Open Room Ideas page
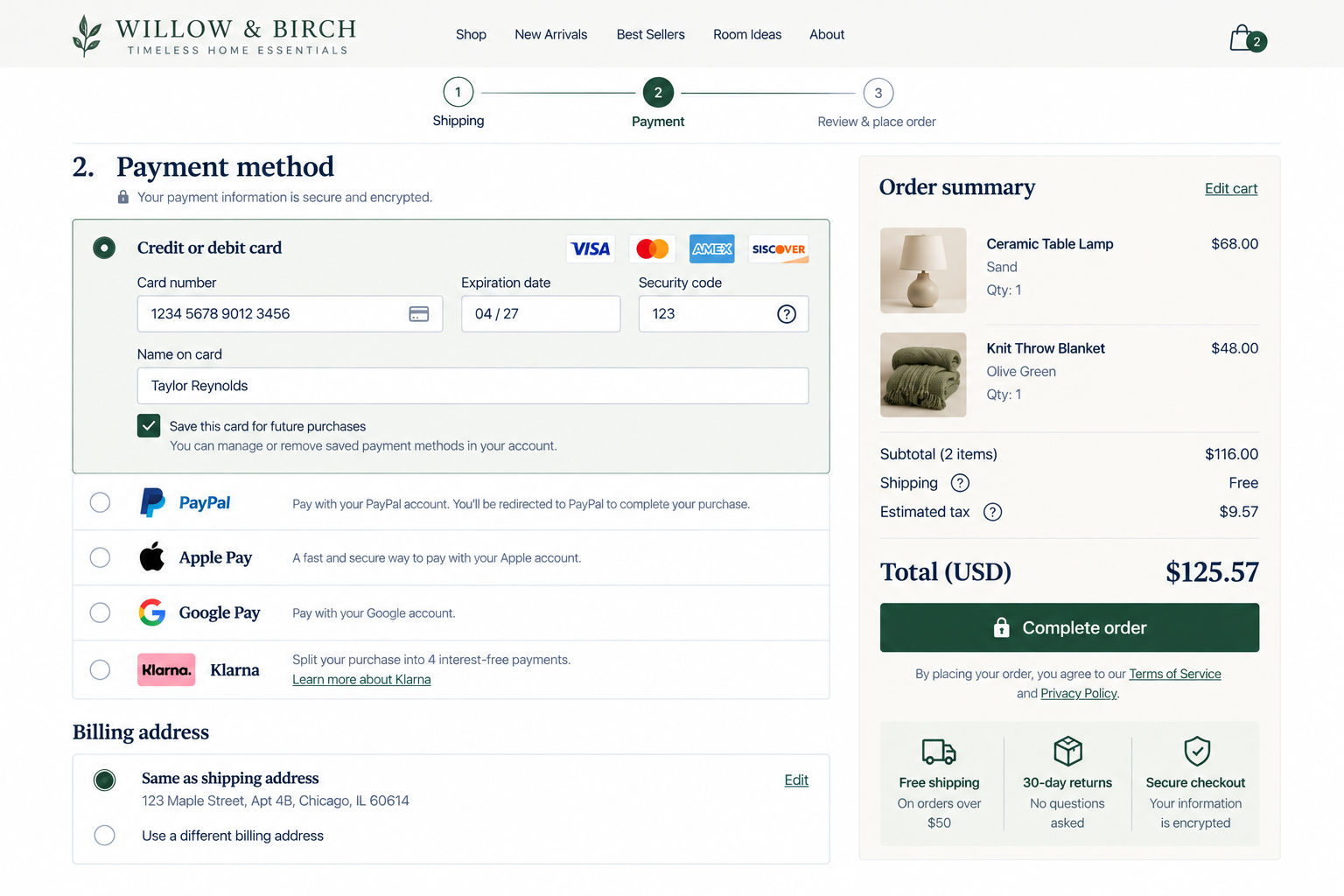1344x896 pixels. [x=747, y=35]
